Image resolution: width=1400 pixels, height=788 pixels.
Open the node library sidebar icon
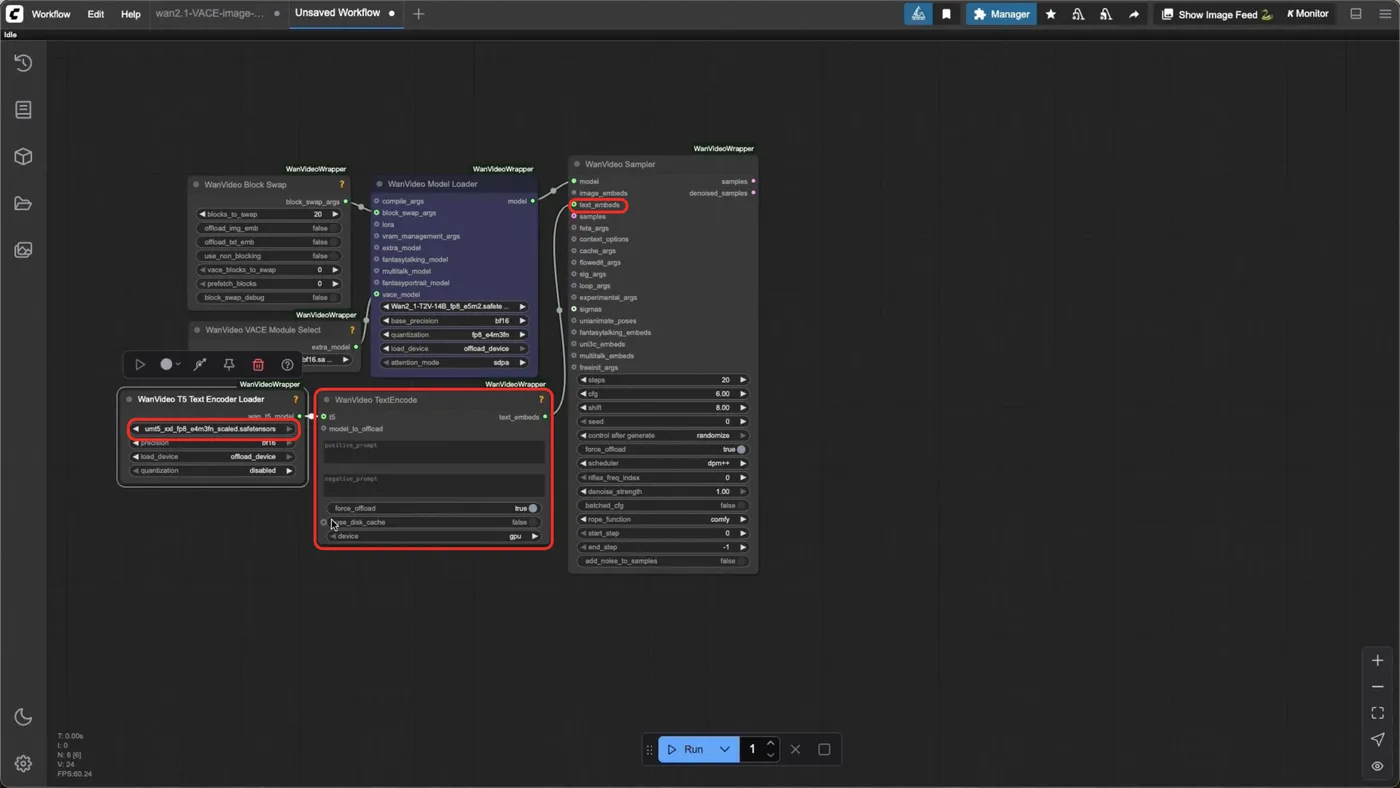pos(23,110)
